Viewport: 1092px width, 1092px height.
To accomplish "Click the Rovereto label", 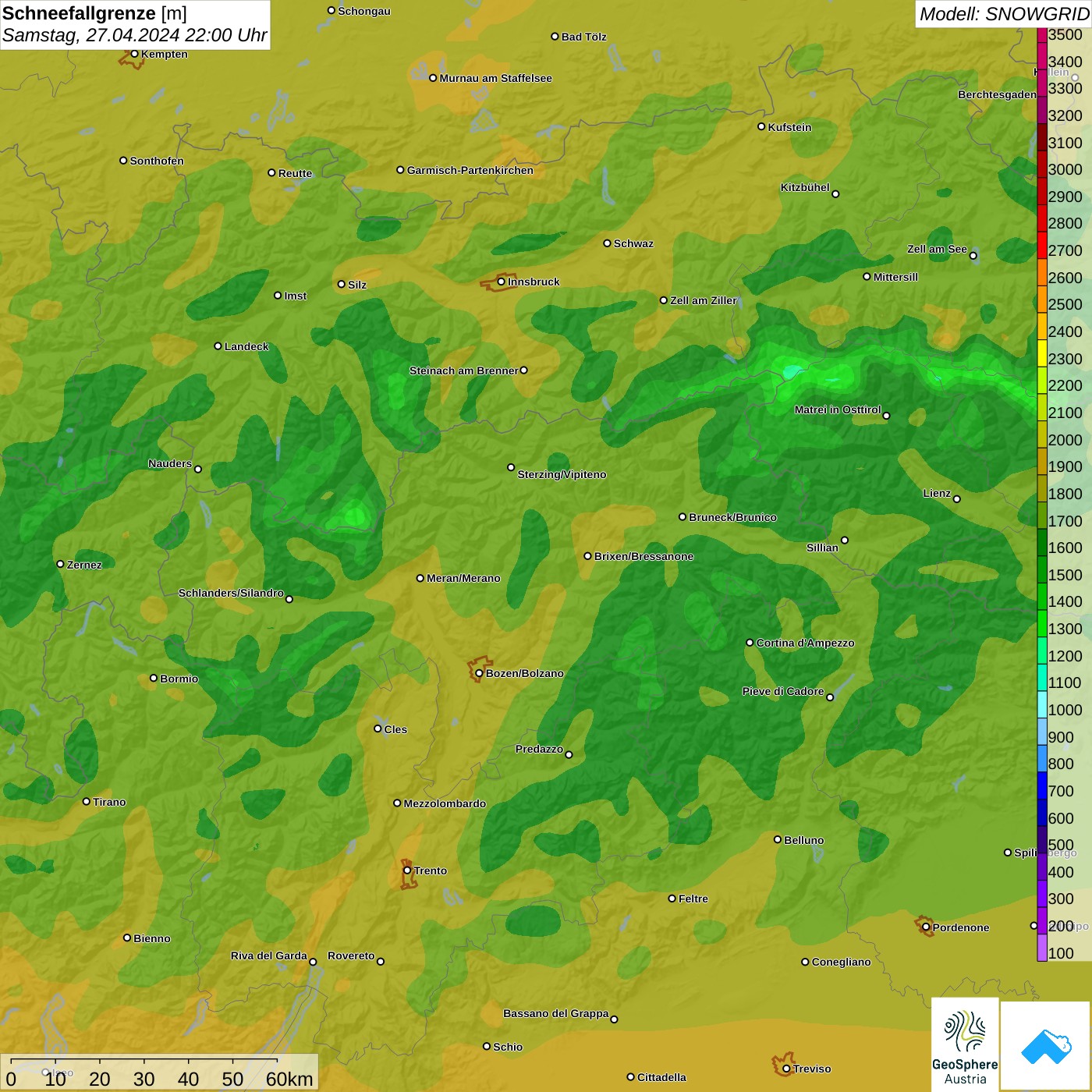I will coord(351,955).
